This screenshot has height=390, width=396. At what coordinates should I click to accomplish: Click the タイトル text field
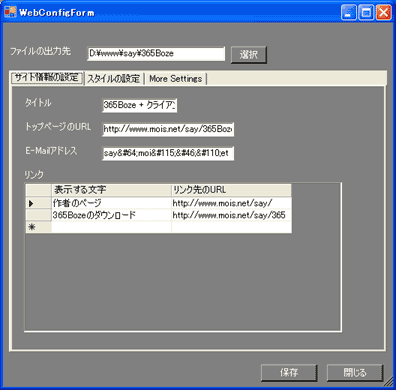click(x=140, y=105)
